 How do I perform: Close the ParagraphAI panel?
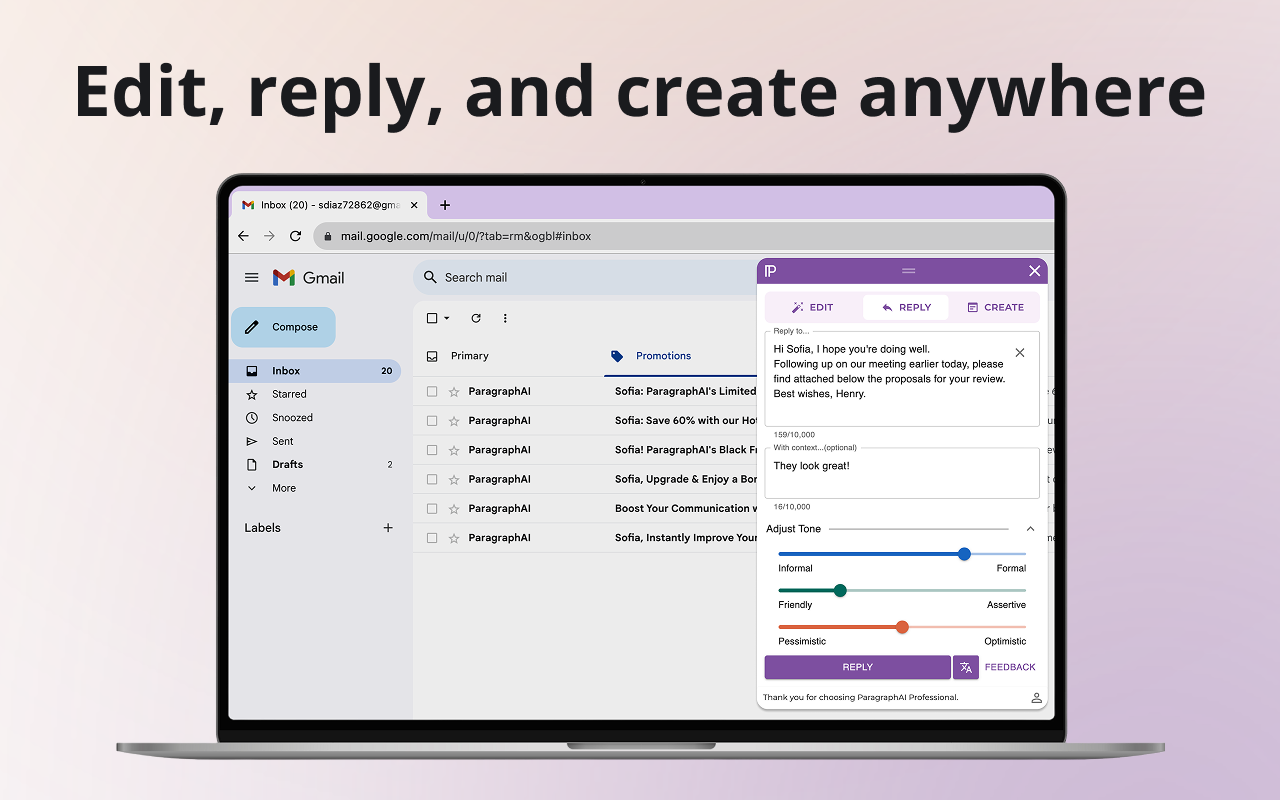[1035, 271]
